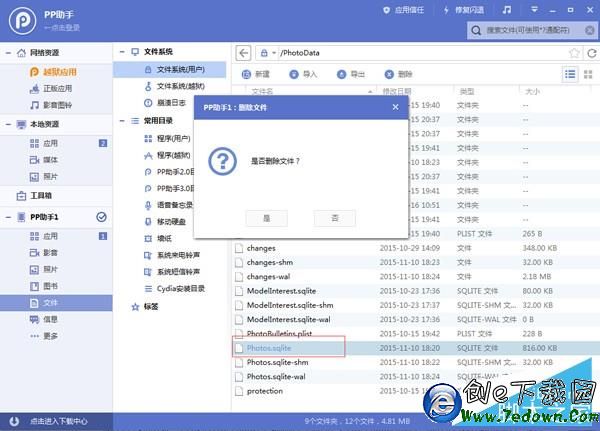Collapse the 本地资源 section
The width and height of the screenshot is (600, 431).
[8, 124]
